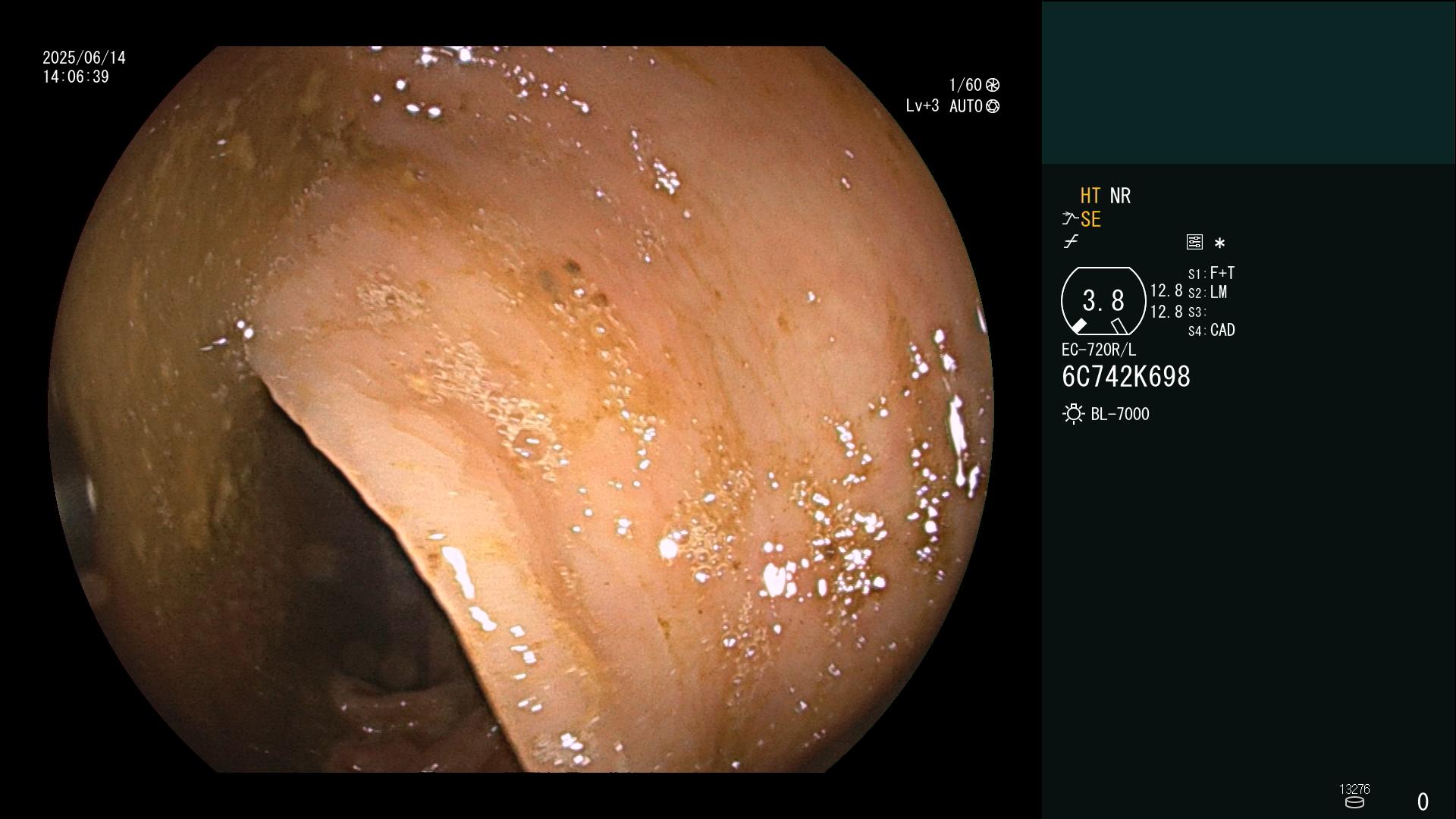Click the AUTO text label
The image size is (1456, 819).
coord(966,106)
